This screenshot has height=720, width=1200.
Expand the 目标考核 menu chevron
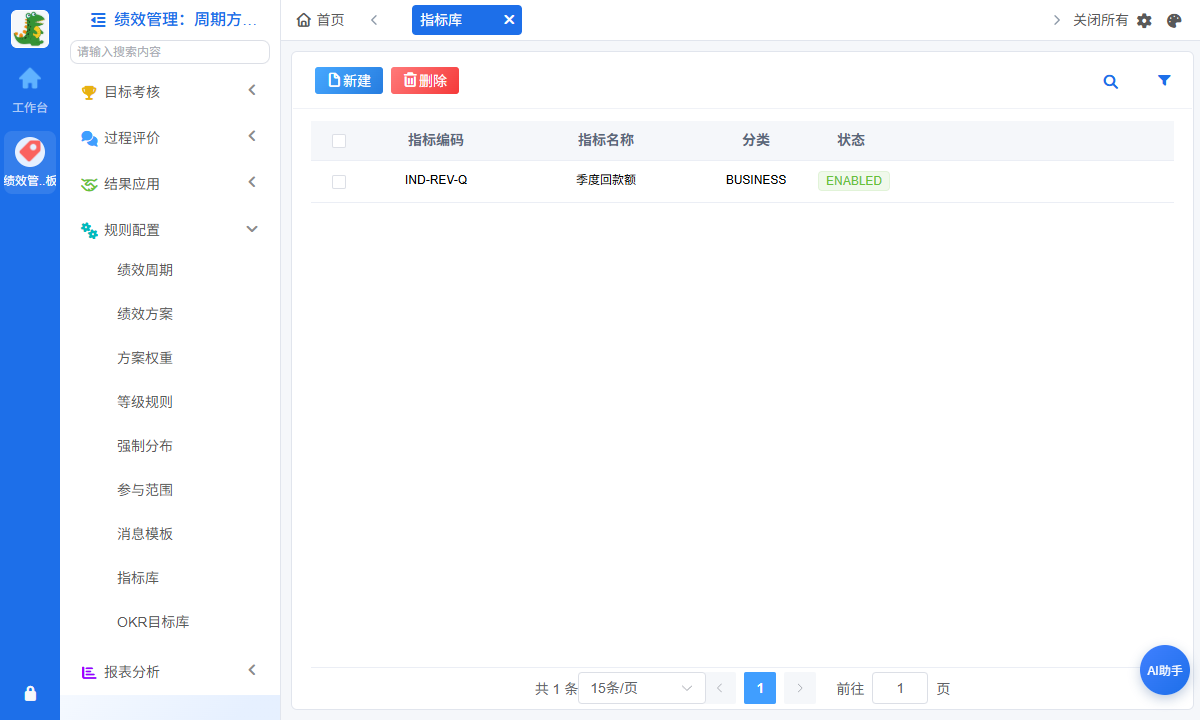coord(252,90)
